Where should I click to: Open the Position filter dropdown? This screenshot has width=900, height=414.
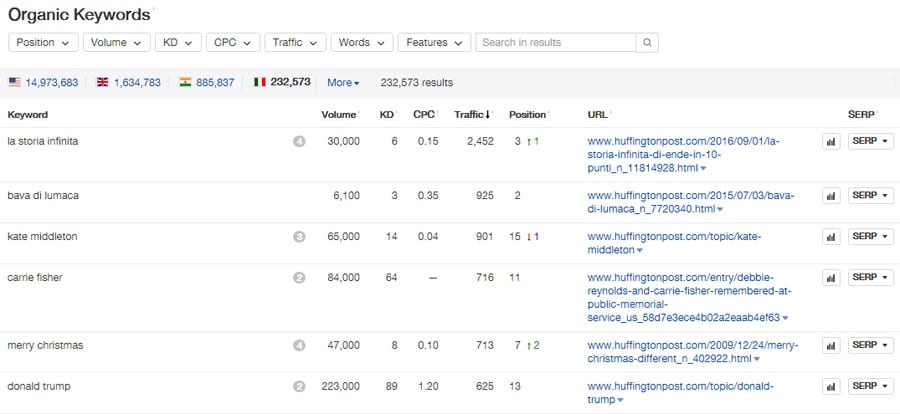(x=43, y=42)
